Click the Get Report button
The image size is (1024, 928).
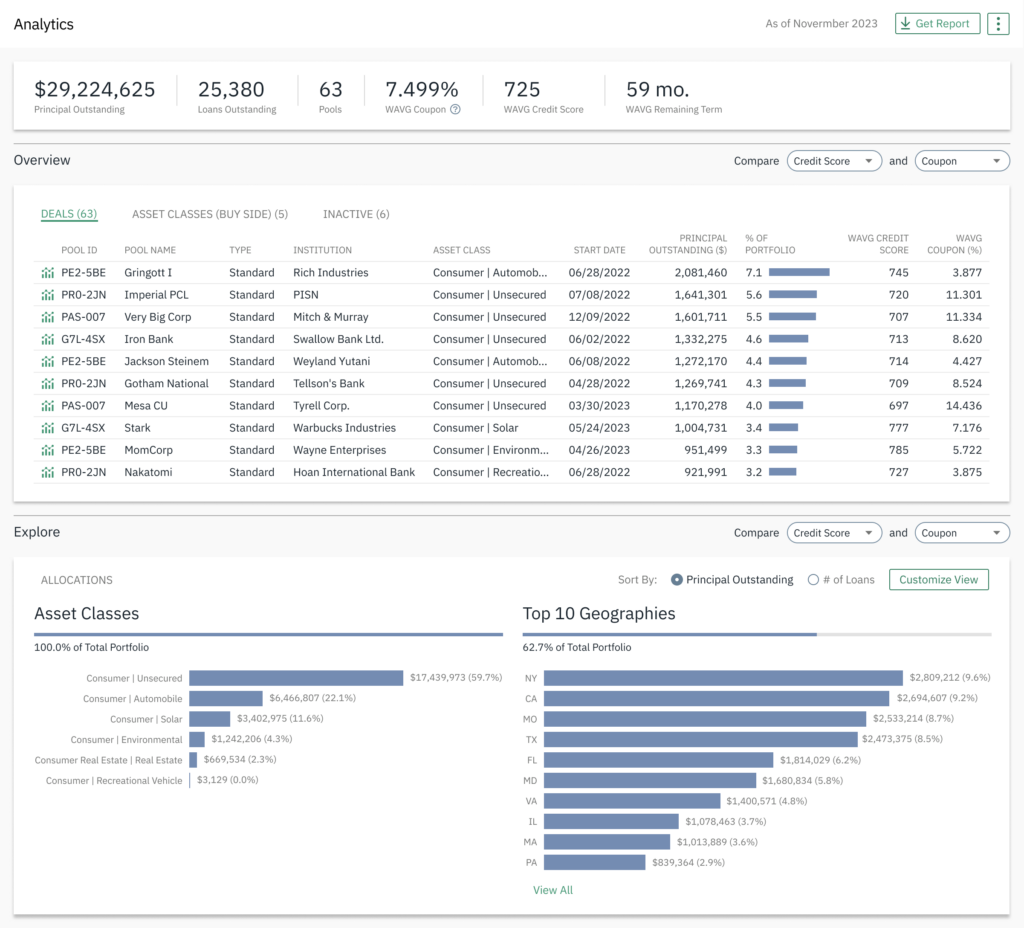click(x=937, y=24)
